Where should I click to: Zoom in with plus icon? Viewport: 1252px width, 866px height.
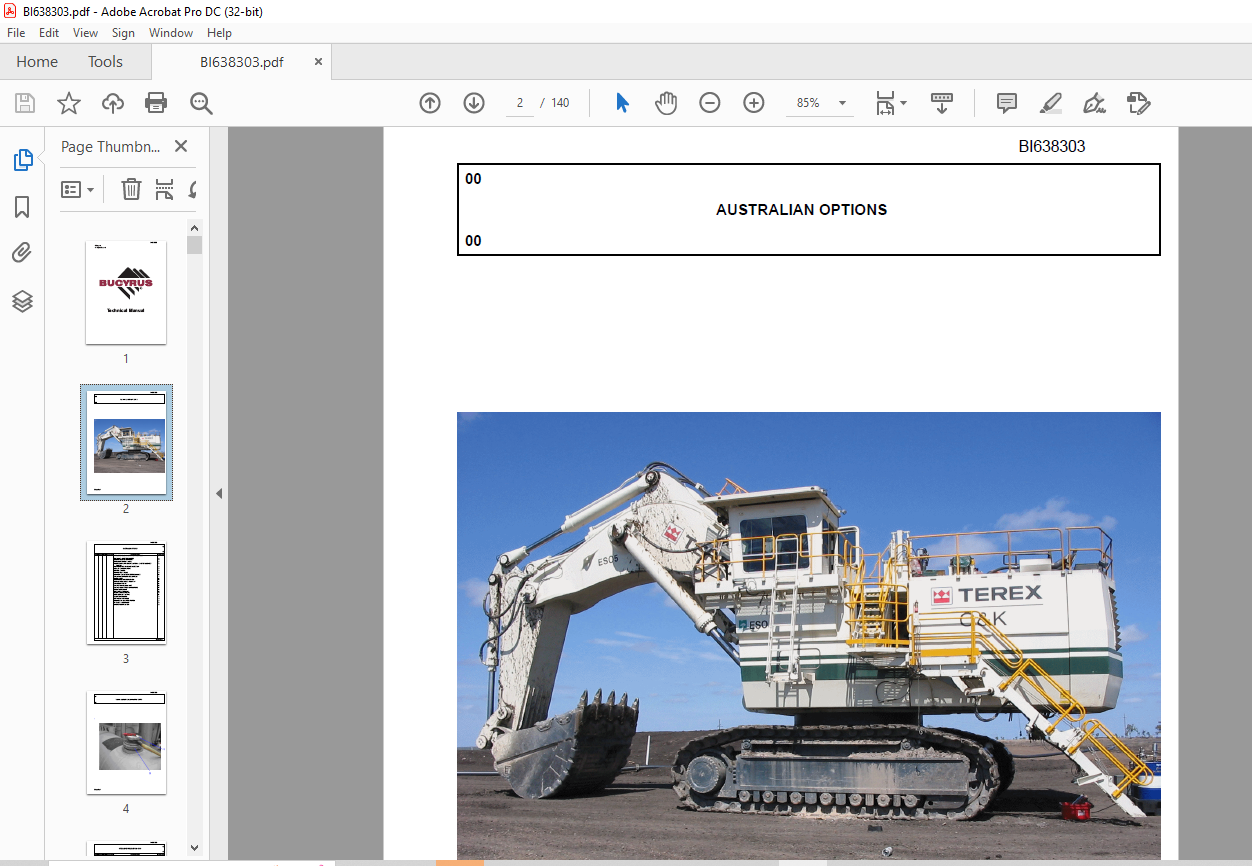click(754, 103)
